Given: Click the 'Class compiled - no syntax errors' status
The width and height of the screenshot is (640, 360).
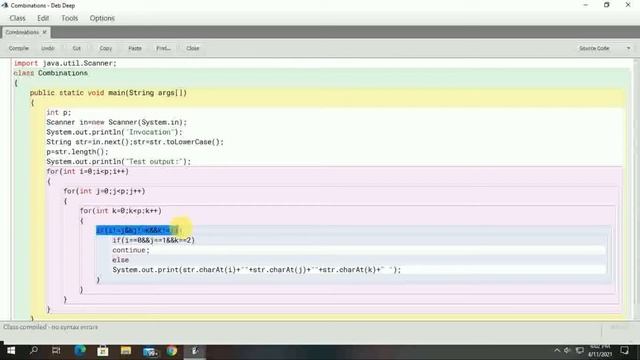Looking at the screenshot, I should [x=51, y=327].
